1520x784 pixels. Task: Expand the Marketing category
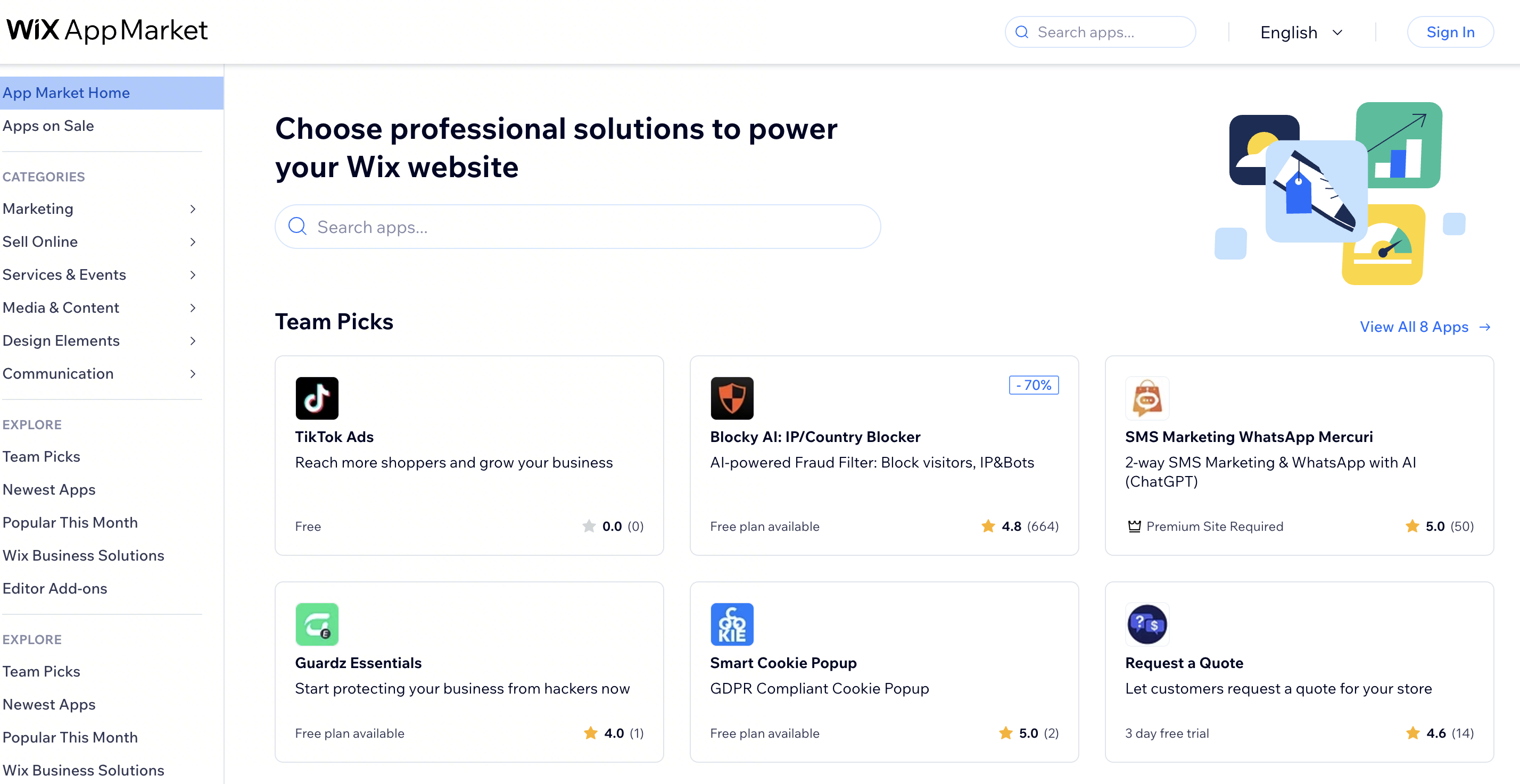[38, 208]
